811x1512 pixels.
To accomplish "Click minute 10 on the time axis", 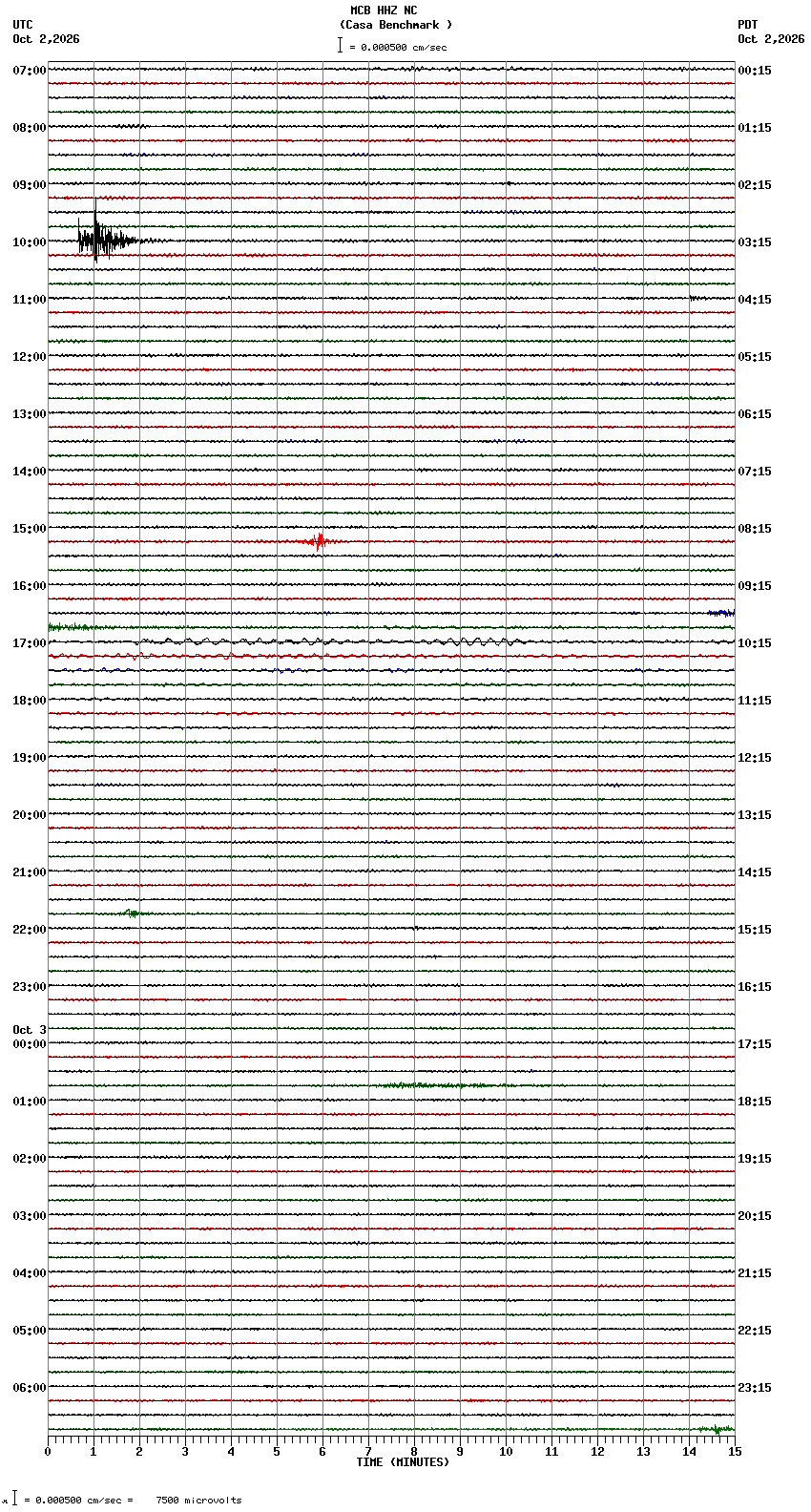I will [506, 1452].
